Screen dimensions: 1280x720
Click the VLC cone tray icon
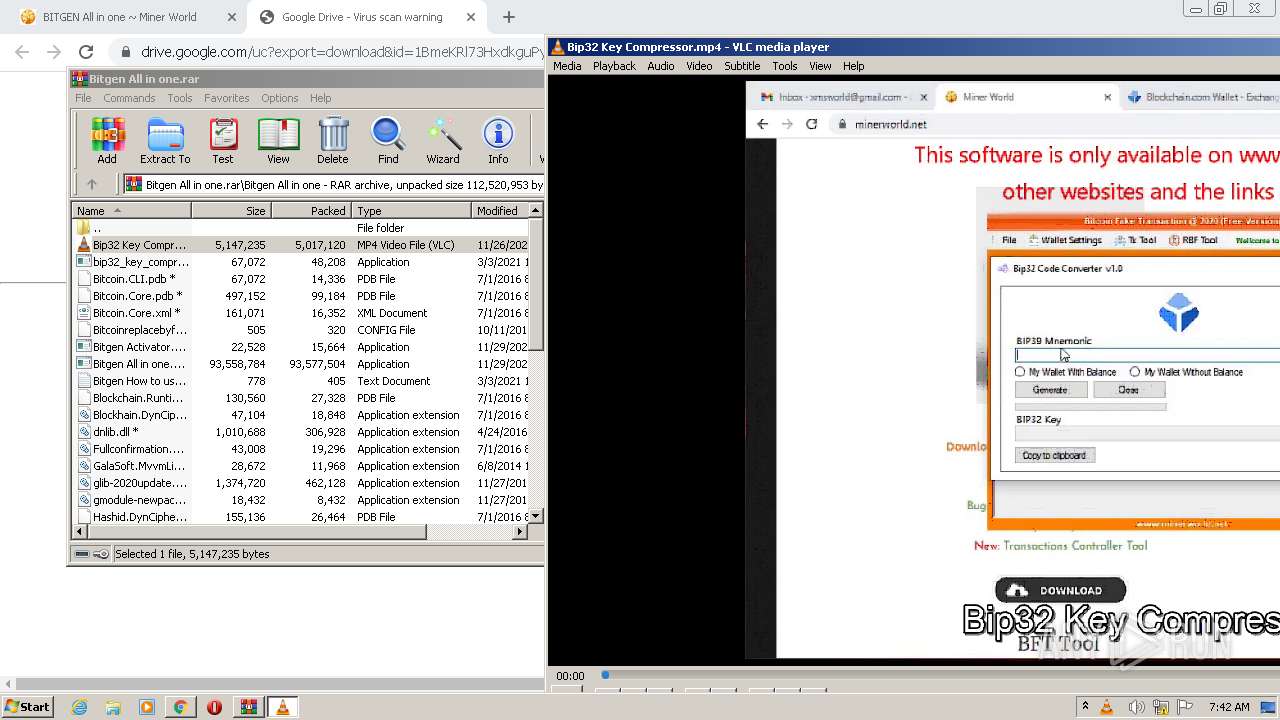[1107, 707]
